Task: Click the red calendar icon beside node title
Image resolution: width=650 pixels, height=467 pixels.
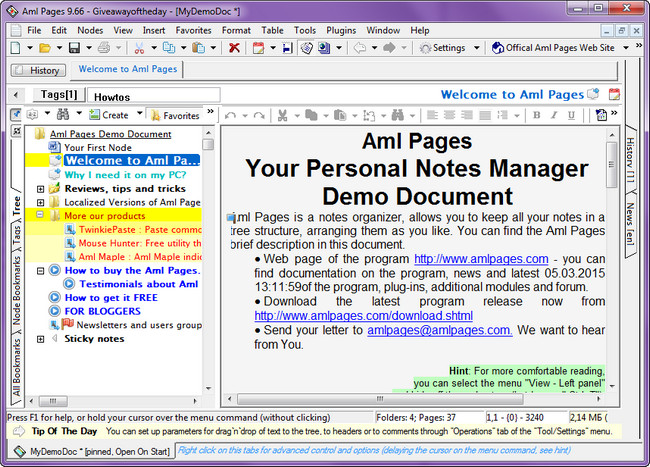Action: 614,94
